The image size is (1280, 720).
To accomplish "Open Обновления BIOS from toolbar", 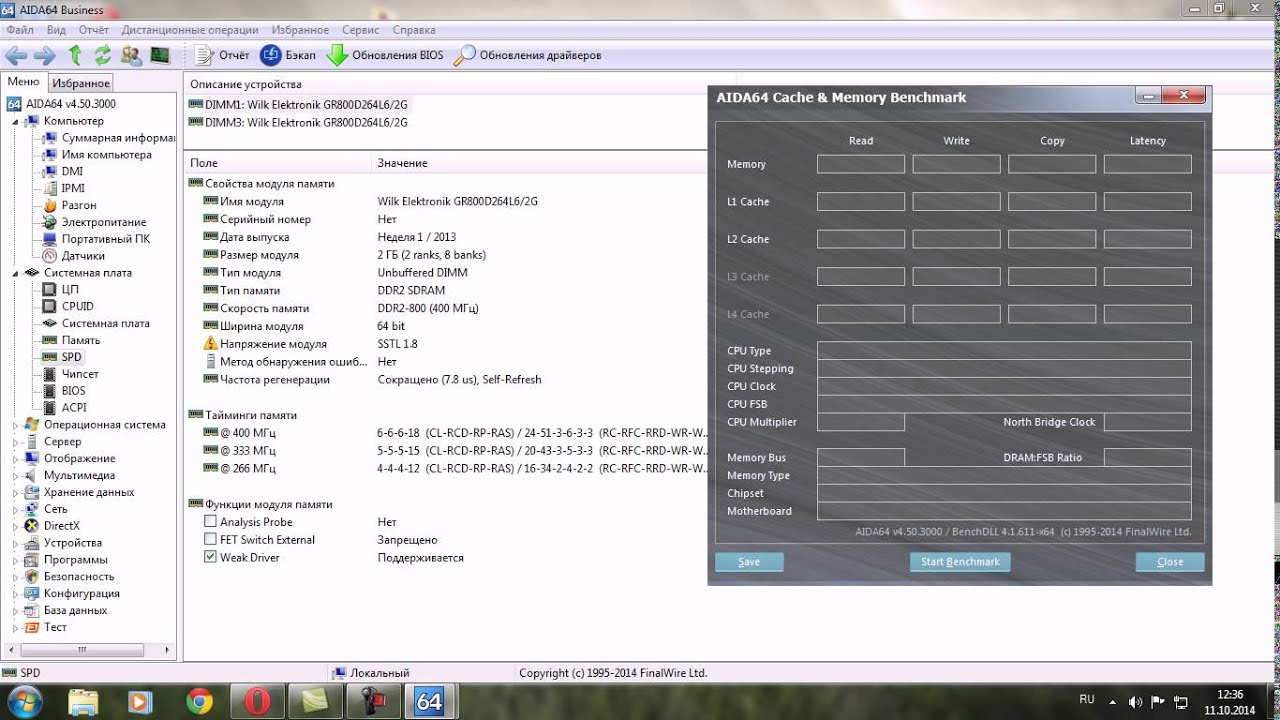I will 385,55.
